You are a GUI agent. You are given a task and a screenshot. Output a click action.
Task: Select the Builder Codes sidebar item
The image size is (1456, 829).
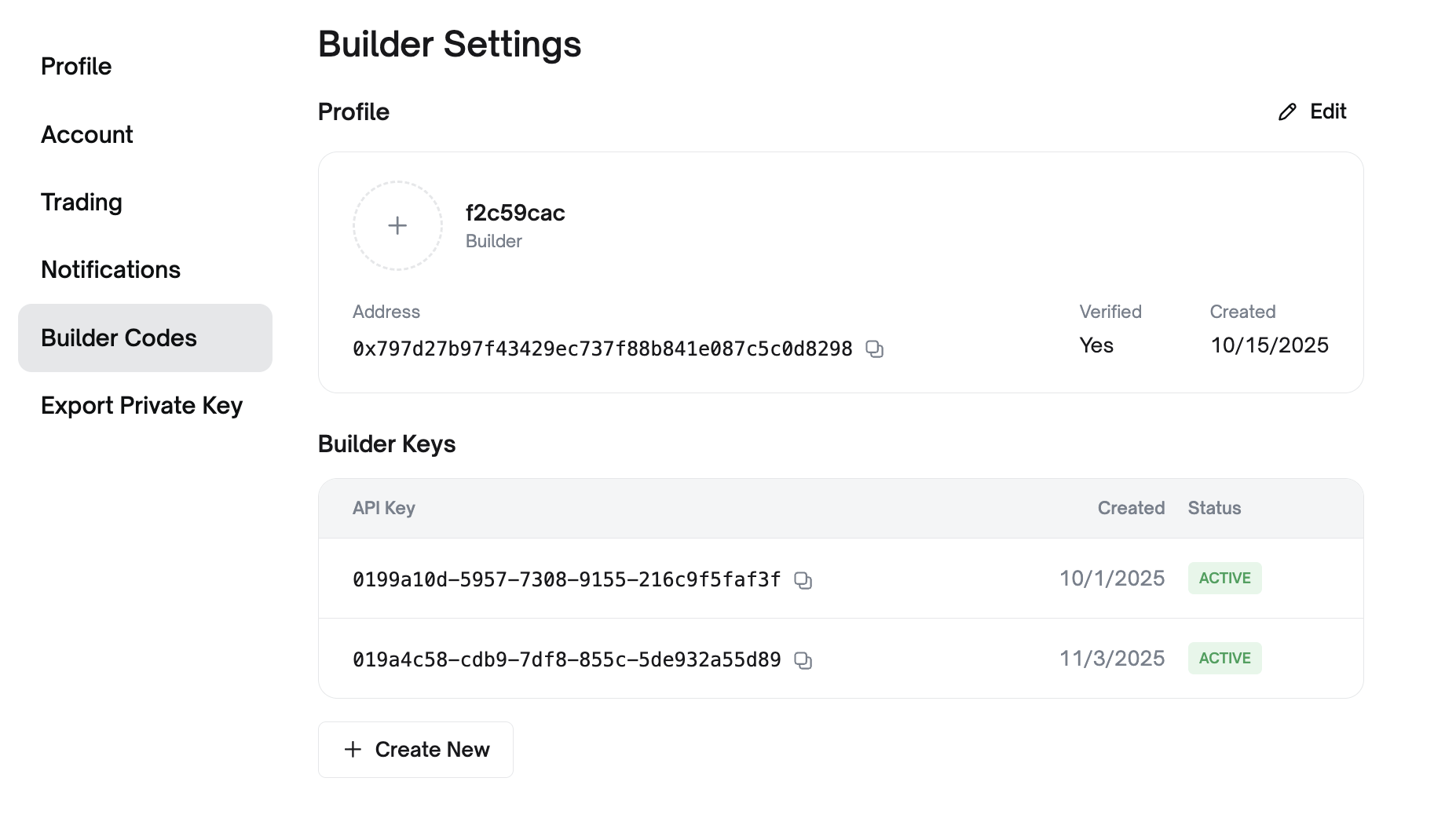[119, 338]
